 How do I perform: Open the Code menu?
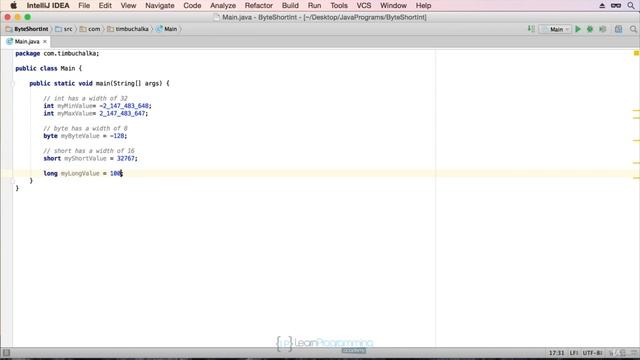tap(192, 6)
